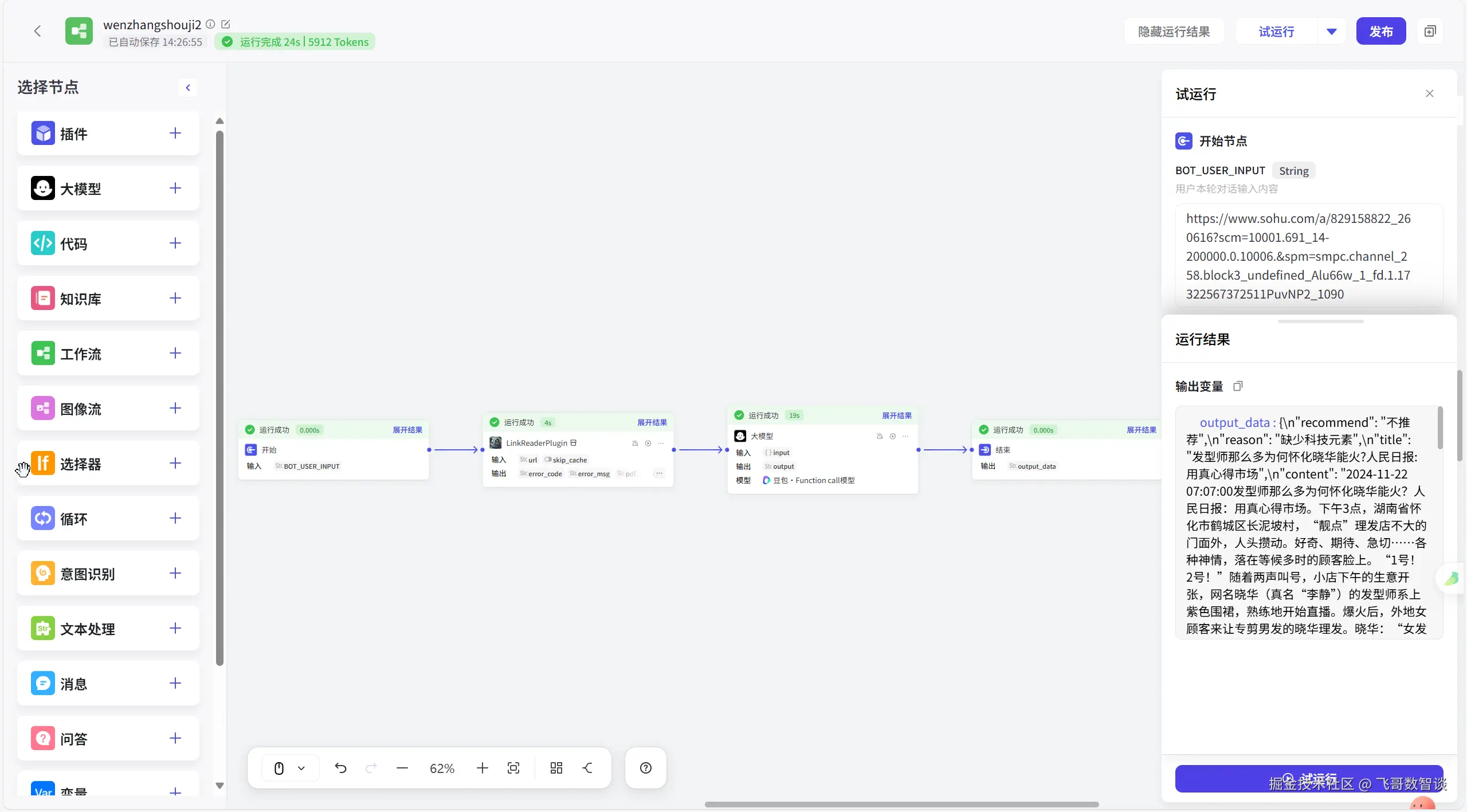Run the LinkReaderPlugin node with play icon
This screenshot has height=812, width=1467.
[x=648, y=443]
